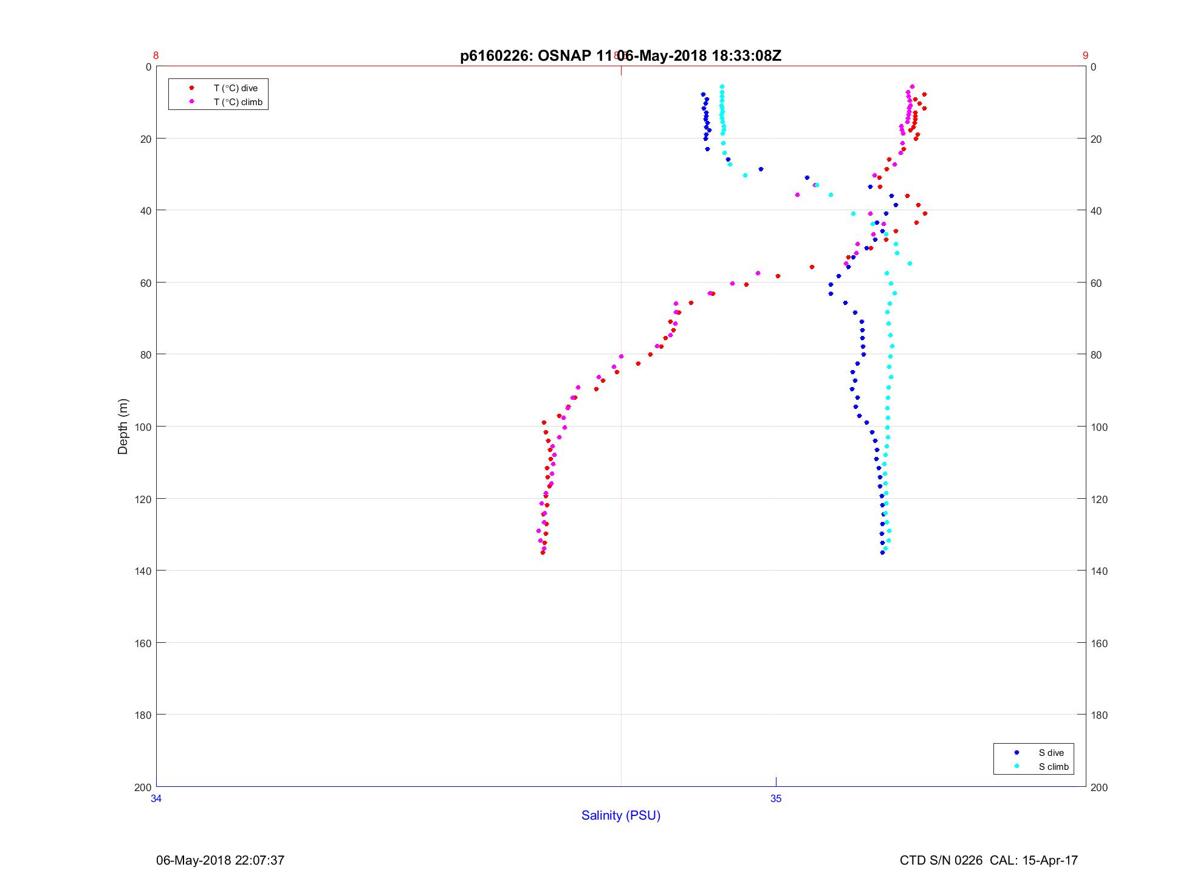Click the 'Depth (m)' y-axis label
This screenshot has height=885, width=1200.
[123, 426]
